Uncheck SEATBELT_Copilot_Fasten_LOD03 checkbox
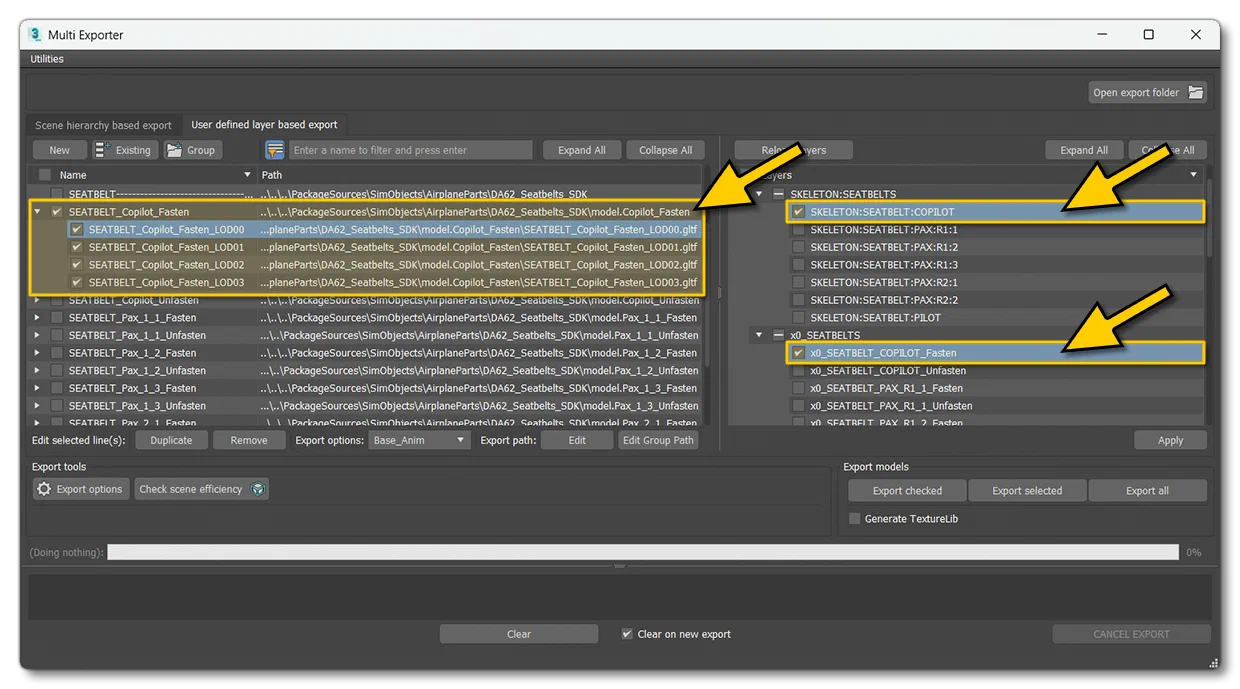The image size is (1240, 689). tap(77, 282)
